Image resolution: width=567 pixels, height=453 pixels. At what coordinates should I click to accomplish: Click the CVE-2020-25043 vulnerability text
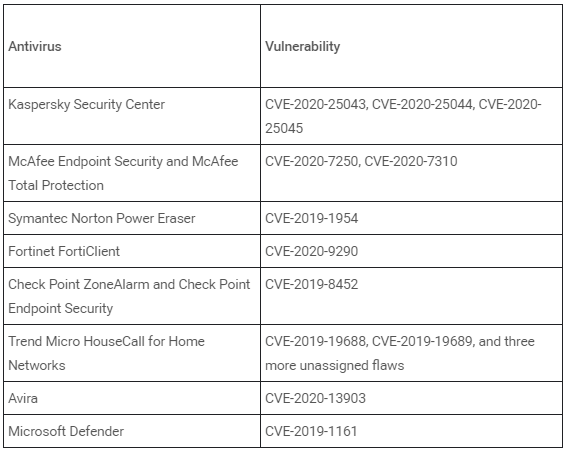pos(316,104)
